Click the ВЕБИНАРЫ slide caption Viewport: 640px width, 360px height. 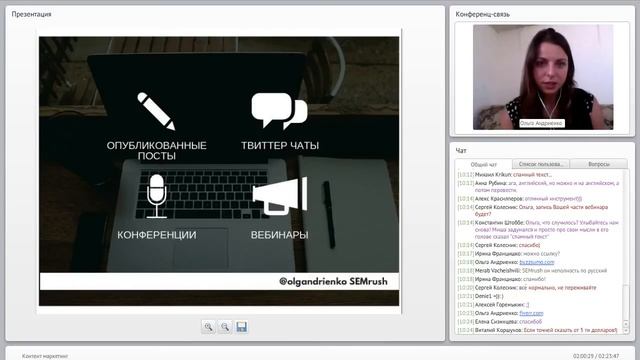pyautogui.click(x=280, y=235)
